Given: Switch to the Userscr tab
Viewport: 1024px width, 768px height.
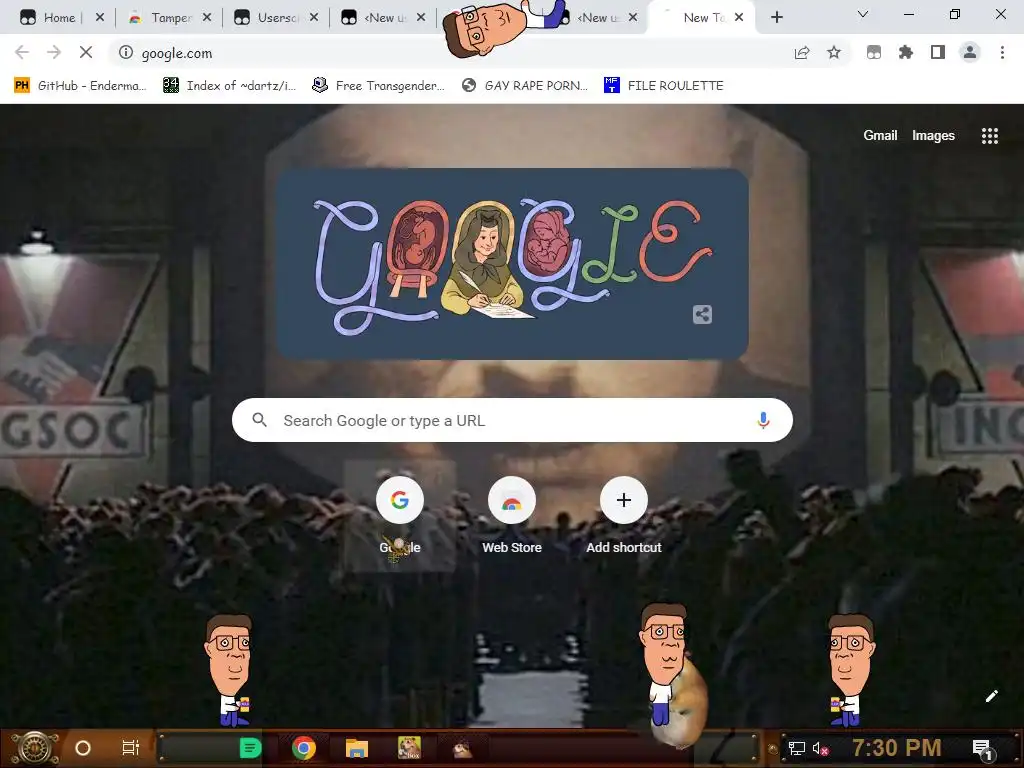Looking at the screenshot, I should (278, 18).
